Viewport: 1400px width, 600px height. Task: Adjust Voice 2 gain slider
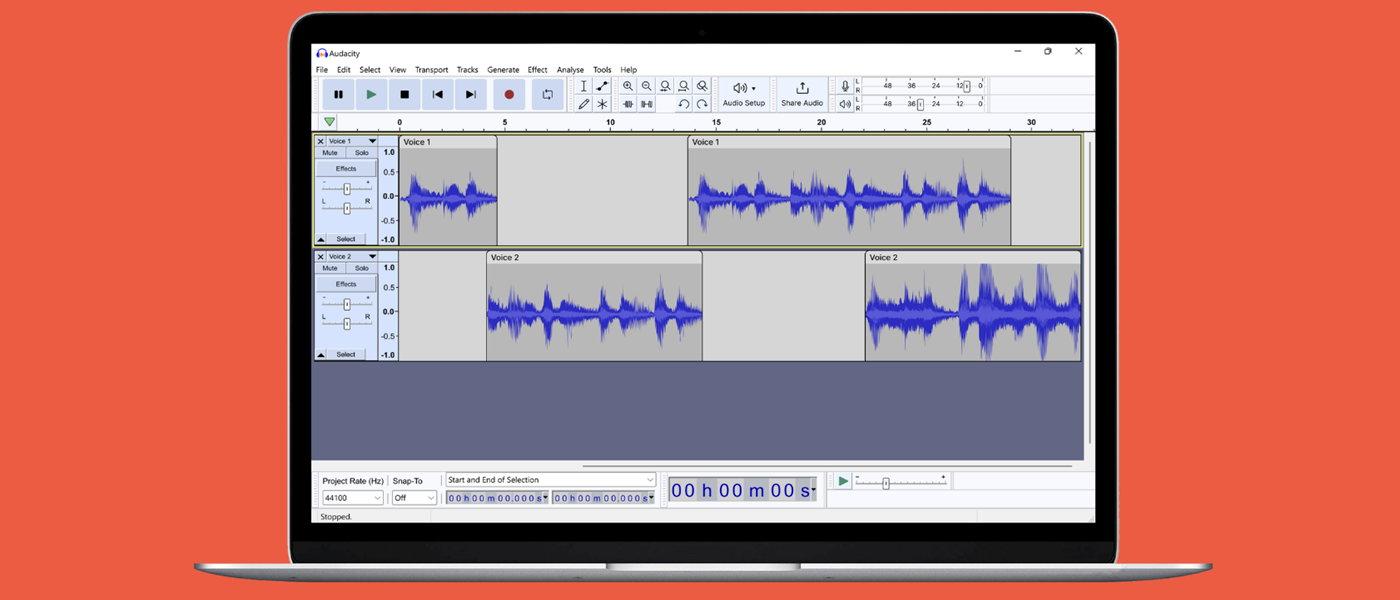[x=347, y=304]
